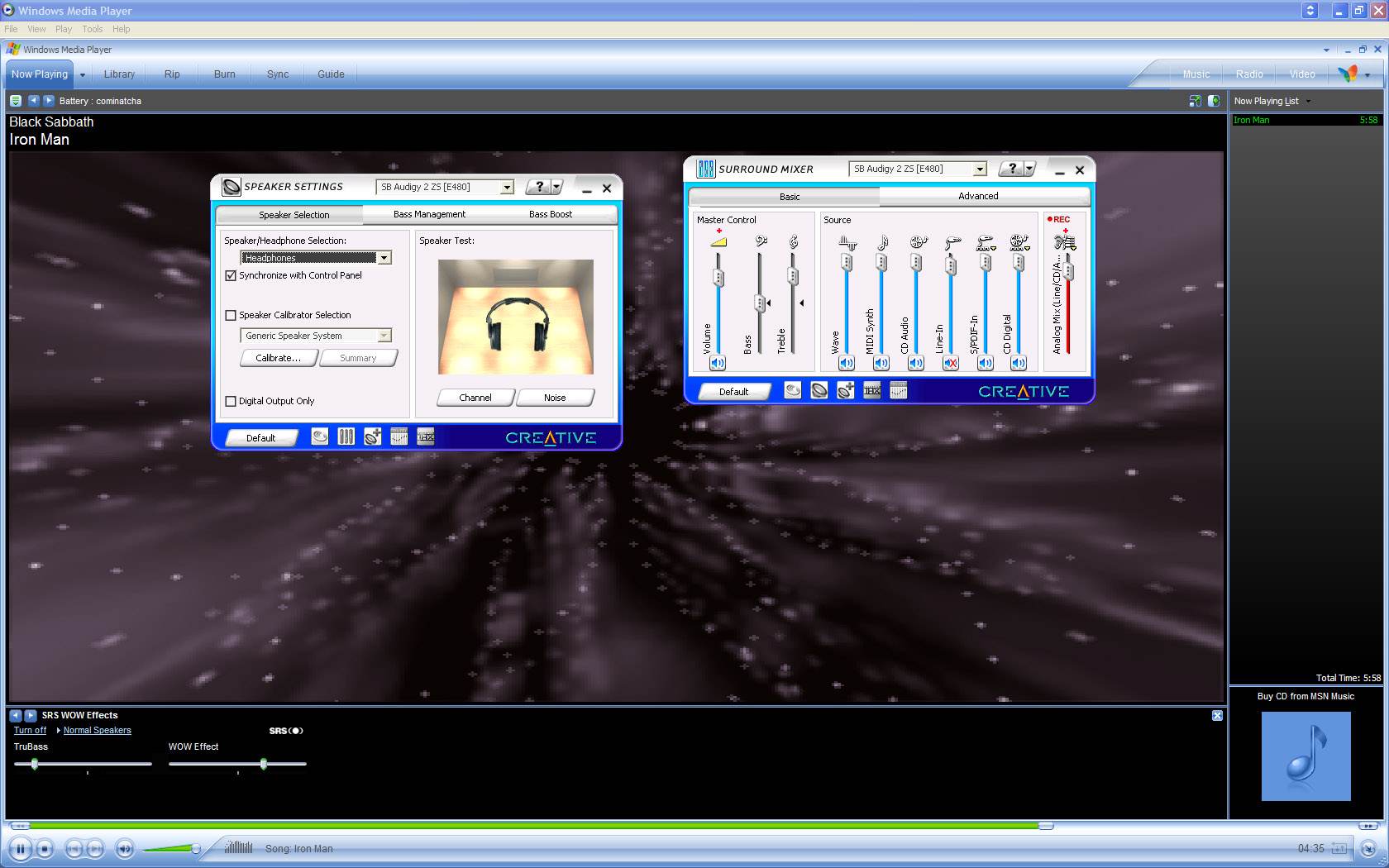The width and height of the screenshot is (1389, 868).
Task: Mute the CD Audio source
Action: pyautogui.click(x=916, y=363)
